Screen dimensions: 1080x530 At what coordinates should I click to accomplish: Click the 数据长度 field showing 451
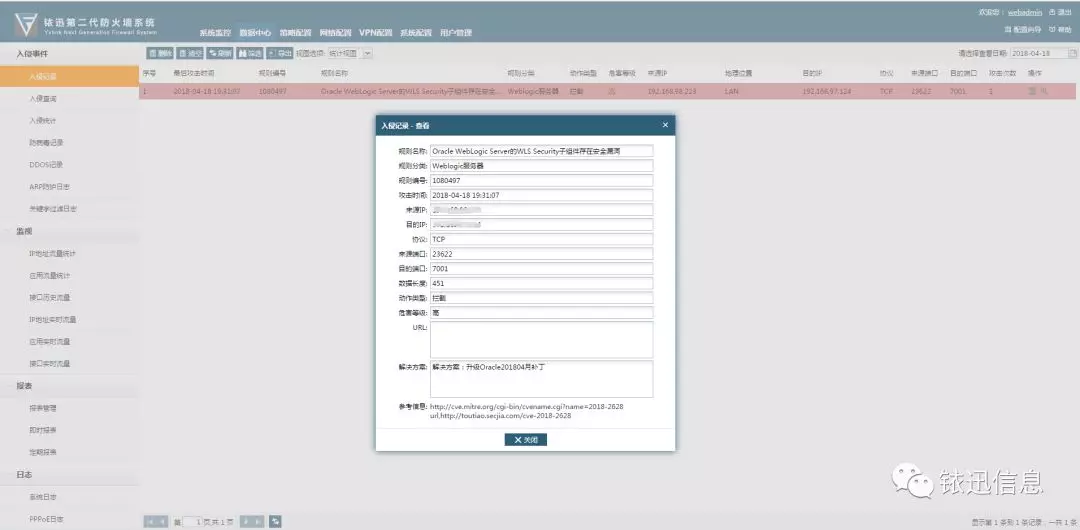click(x=541, y=283)
